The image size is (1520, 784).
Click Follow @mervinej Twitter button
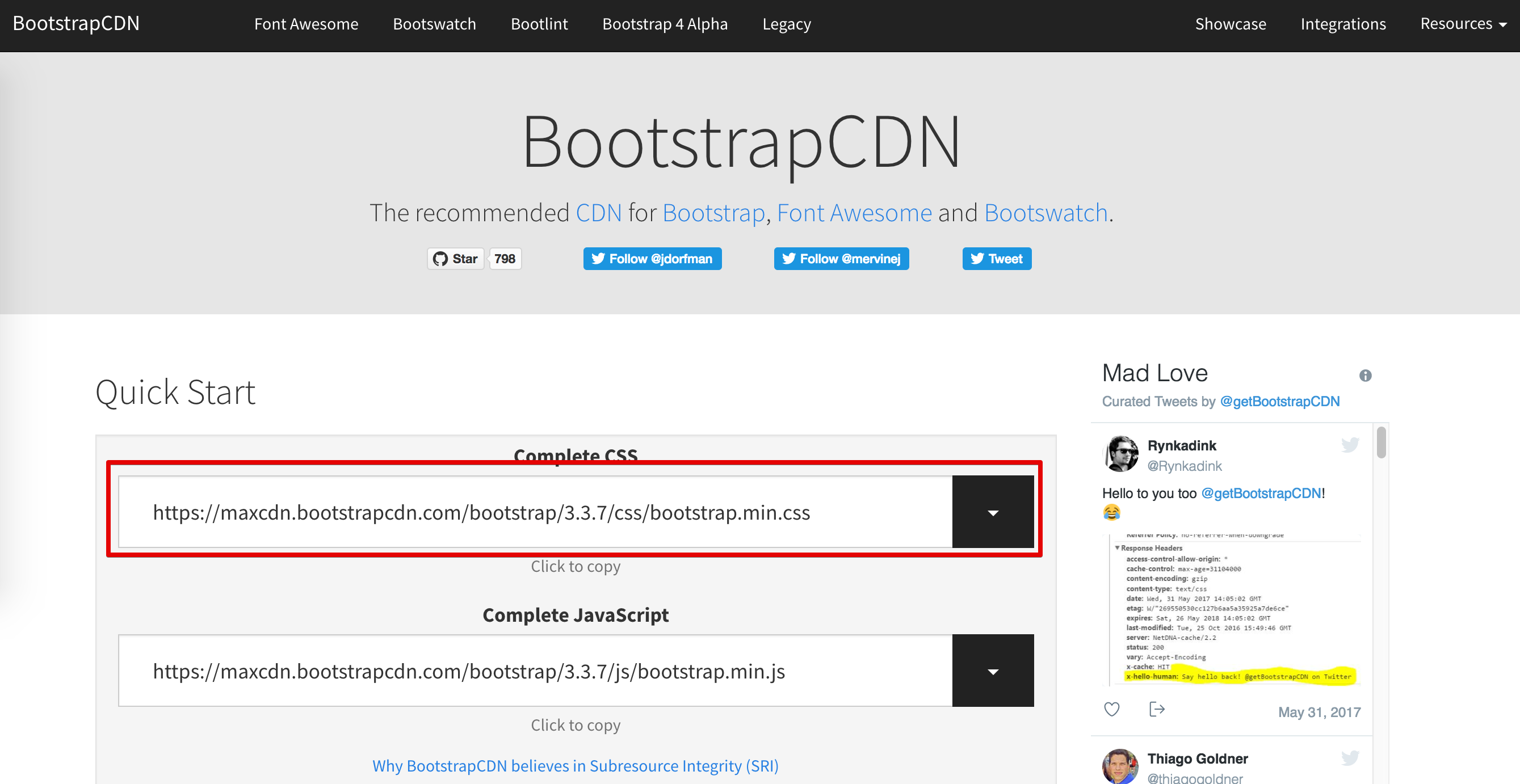click(x=841, y=258)
